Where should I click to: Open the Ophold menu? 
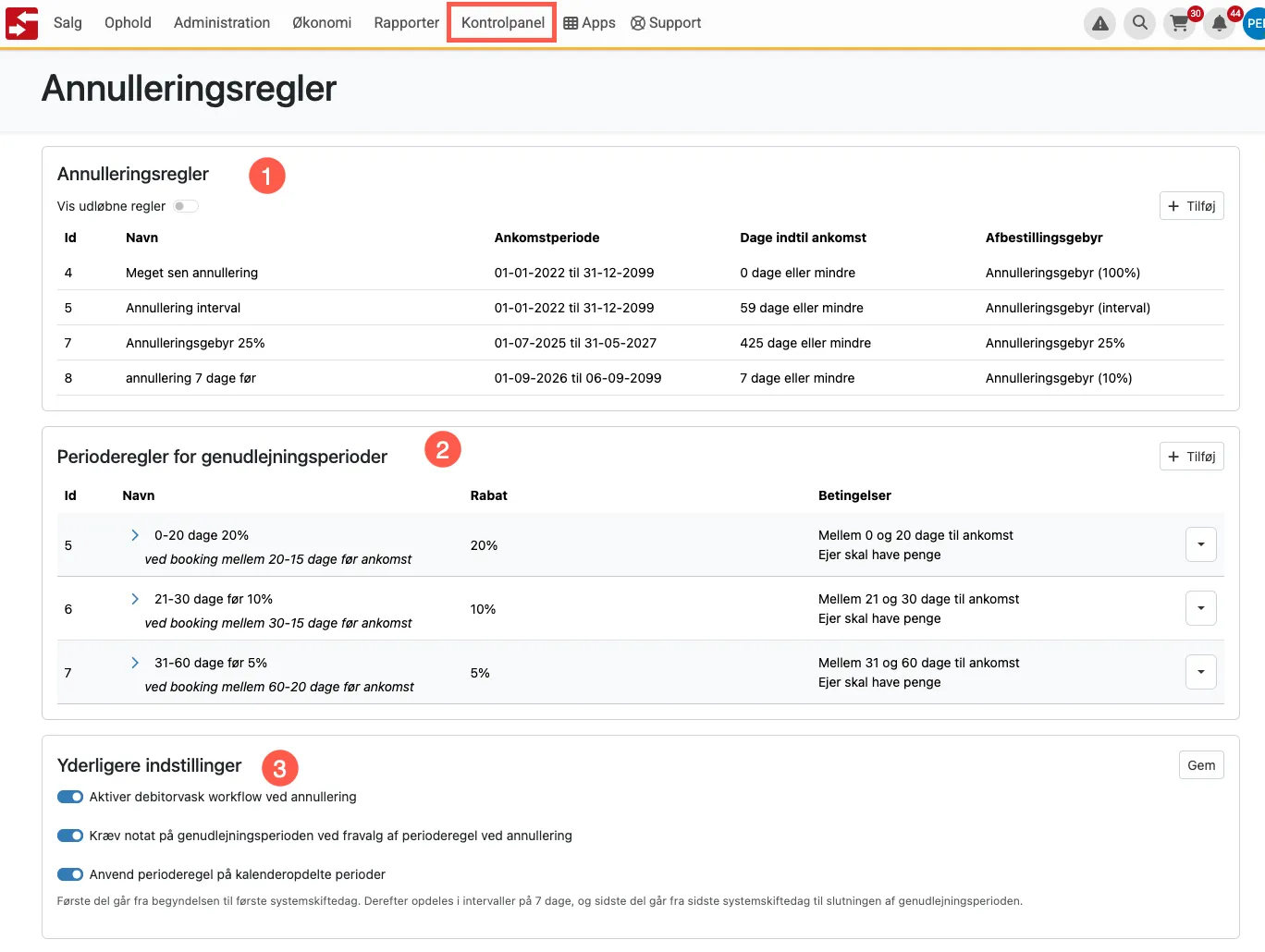point(128,23)
